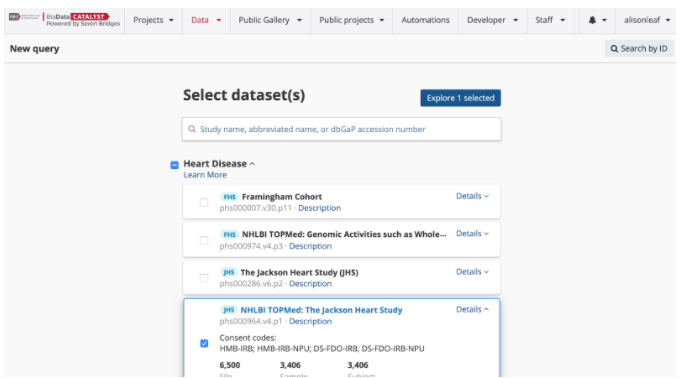Viewport: 682px width, 378px height.
Task: Click the 6,500 file count value
Action: (230, 365)
